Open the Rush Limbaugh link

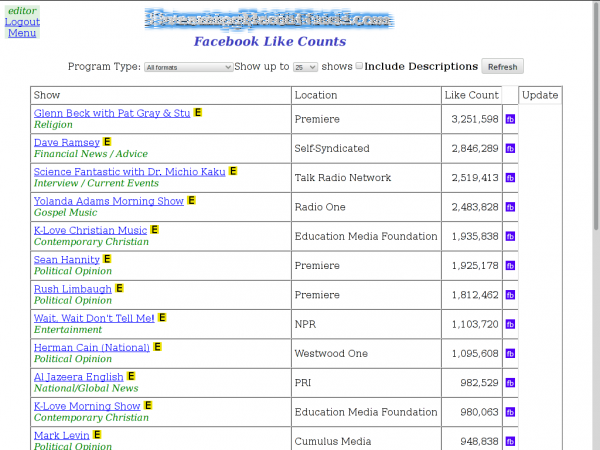[73, 289]
